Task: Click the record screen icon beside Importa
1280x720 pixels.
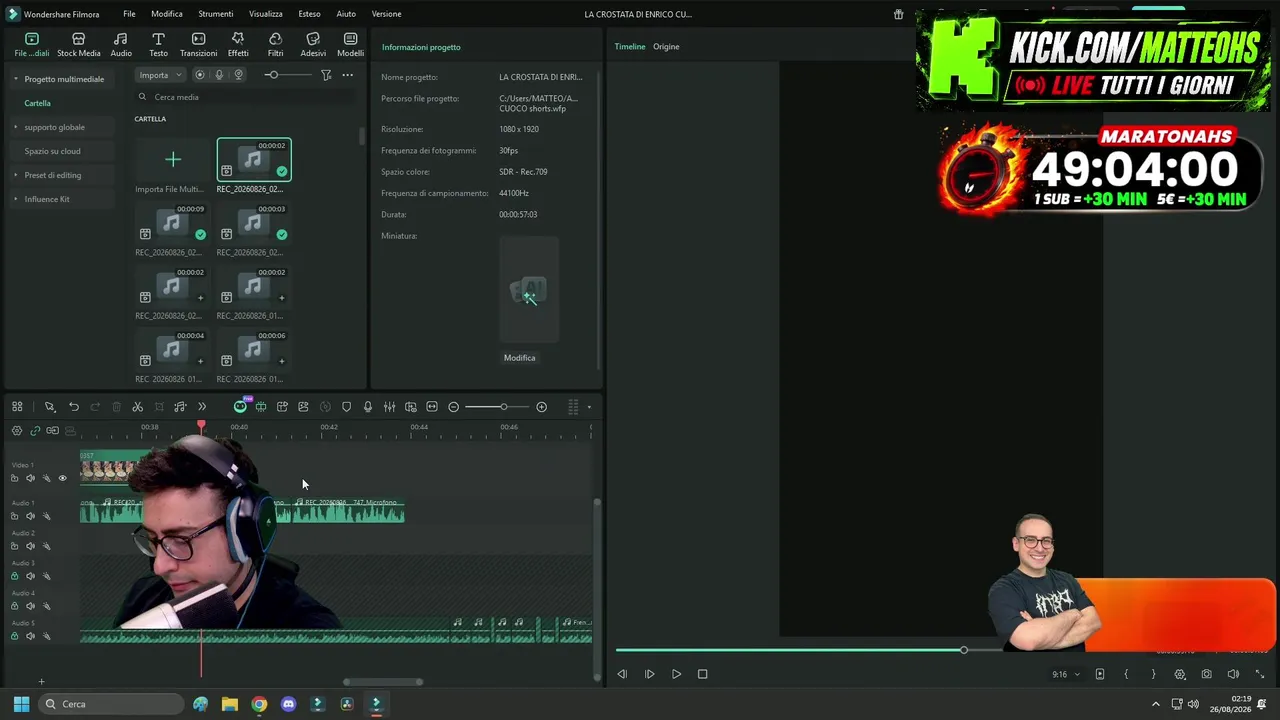Action: 200,75
